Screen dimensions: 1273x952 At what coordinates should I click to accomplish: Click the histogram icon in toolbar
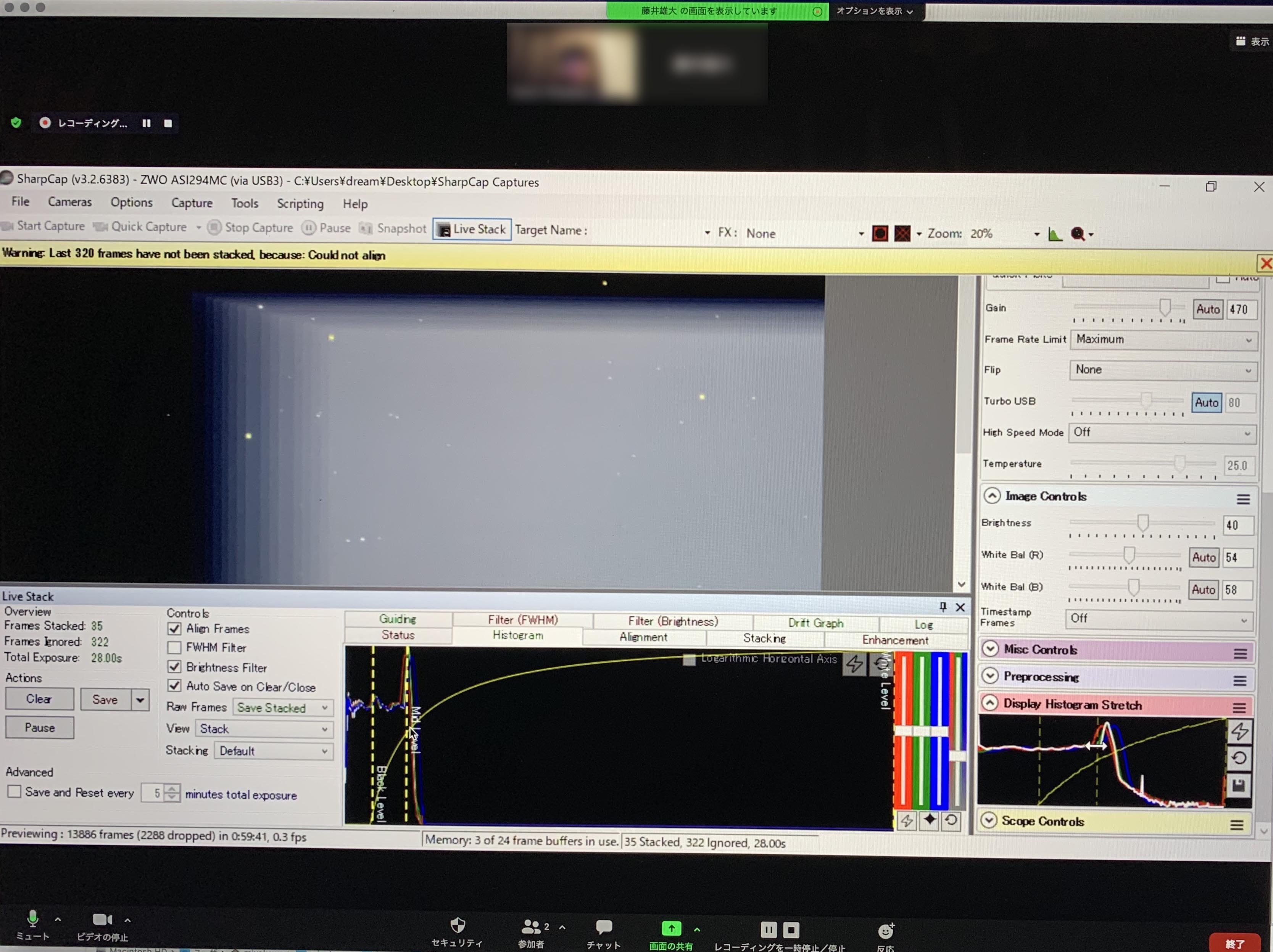click(1055, 234)
